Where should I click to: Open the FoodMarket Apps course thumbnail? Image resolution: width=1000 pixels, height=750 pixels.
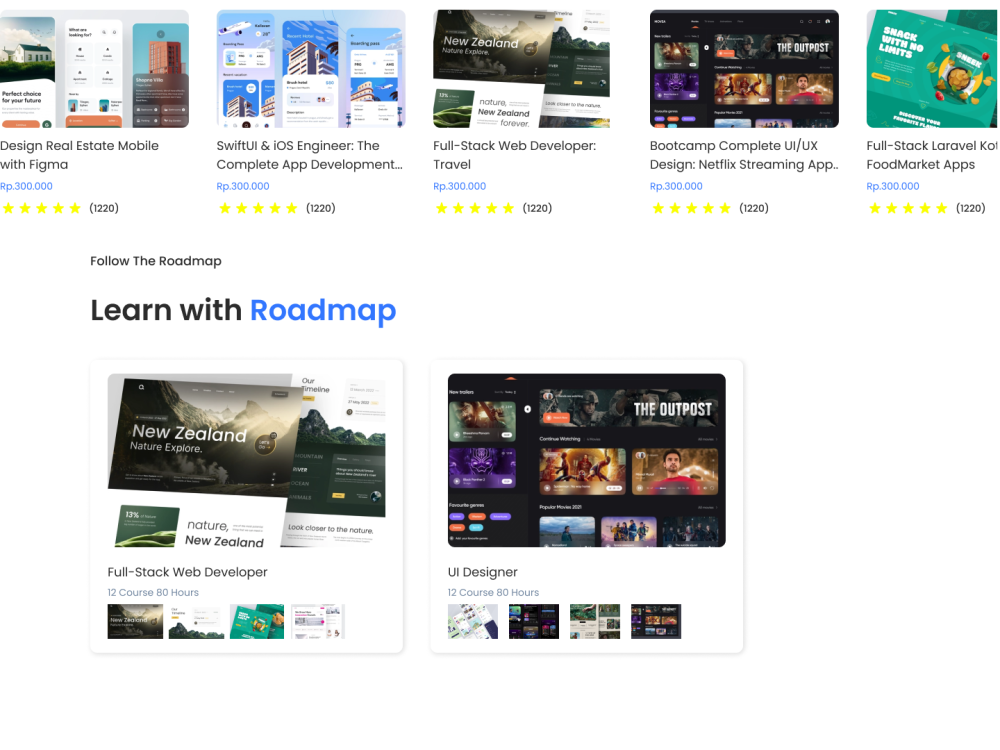933,69
